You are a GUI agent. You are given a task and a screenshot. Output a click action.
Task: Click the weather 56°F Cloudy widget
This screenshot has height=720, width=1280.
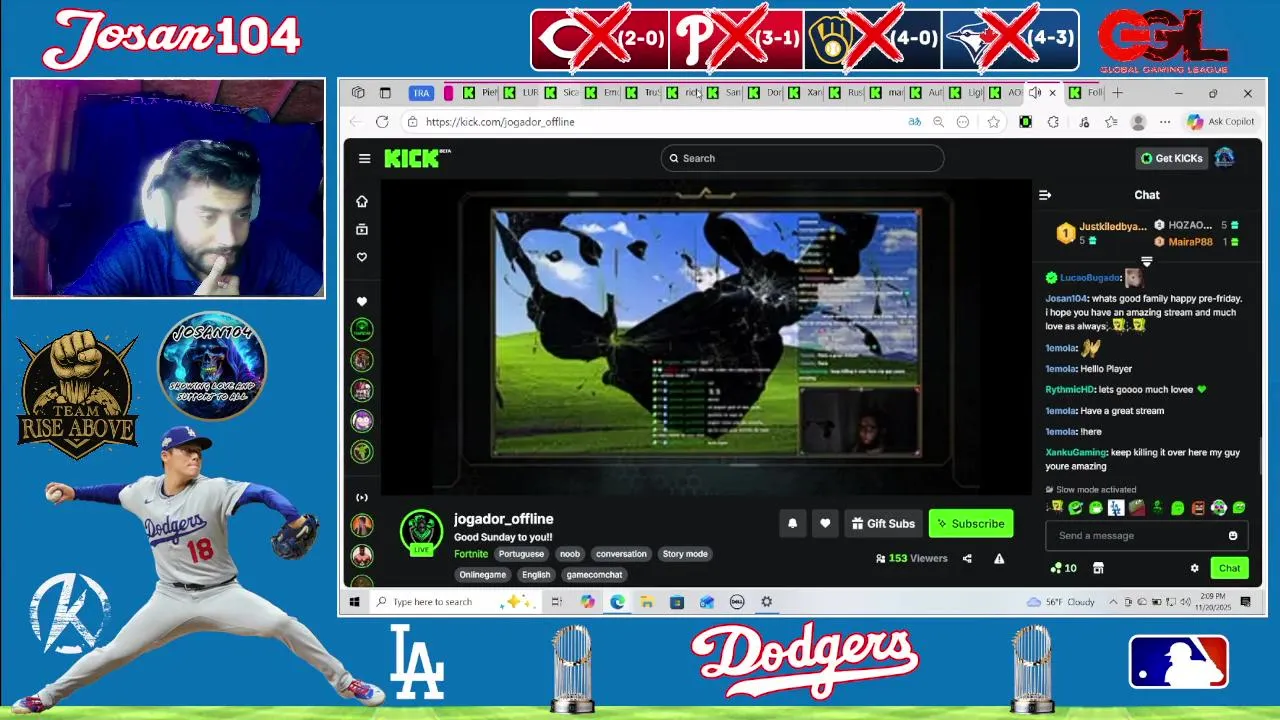[1061, 602]
